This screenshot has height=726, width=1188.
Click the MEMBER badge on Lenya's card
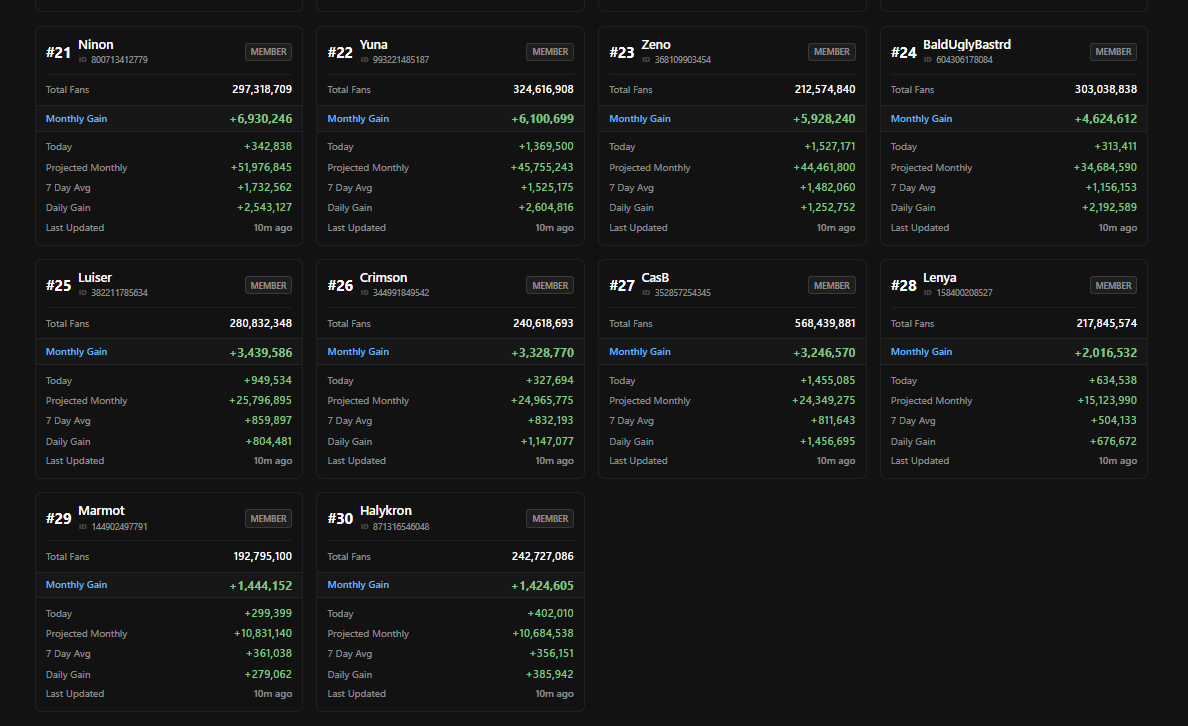[1113, 285]
